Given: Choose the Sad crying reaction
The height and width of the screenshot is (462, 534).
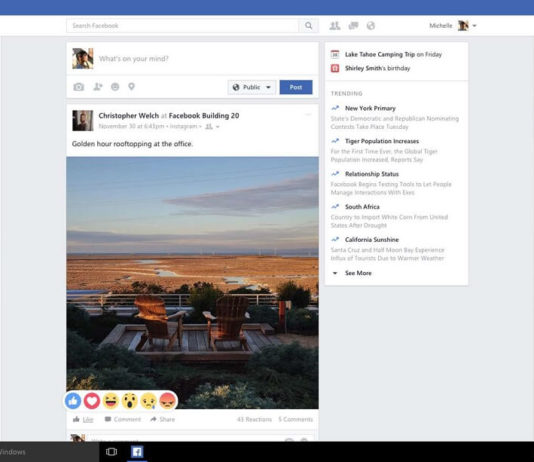Looking at the screenshot, I should pyautogui.click(x=148, y=401).
